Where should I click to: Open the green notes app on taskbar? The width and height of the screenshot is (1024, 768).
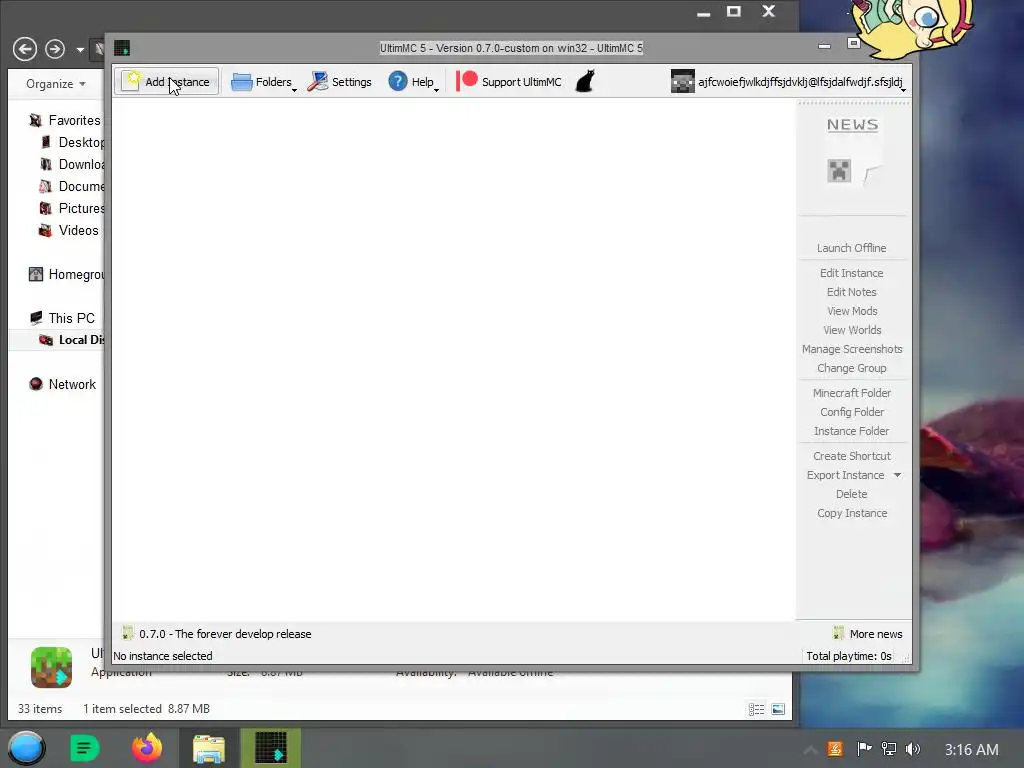coord(84,748)
